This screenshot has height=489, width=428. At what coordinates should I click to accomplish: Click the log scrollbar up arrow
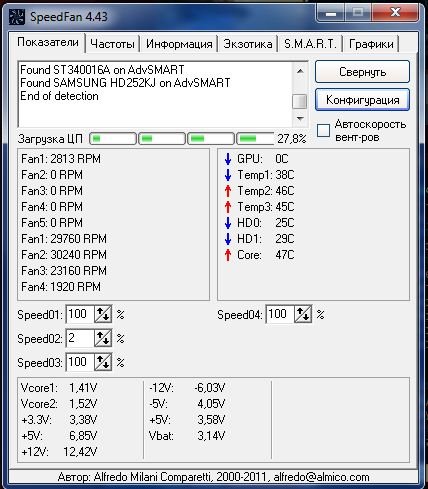click(x=300, y=71)
